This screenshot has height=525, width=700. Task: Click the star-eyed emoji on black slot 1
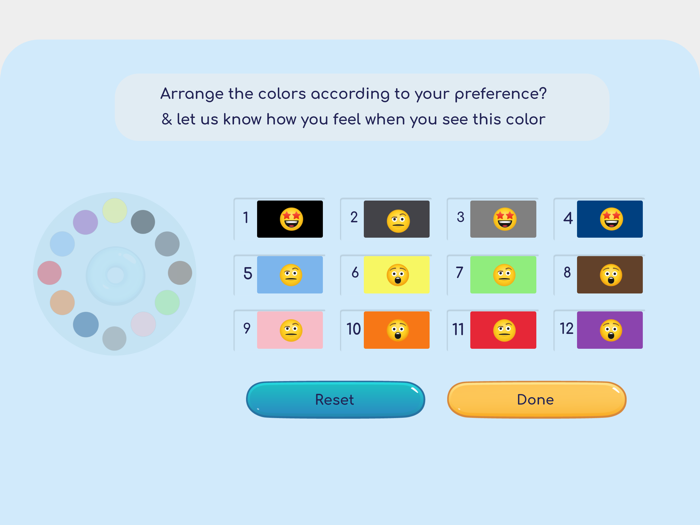point(291,219)
